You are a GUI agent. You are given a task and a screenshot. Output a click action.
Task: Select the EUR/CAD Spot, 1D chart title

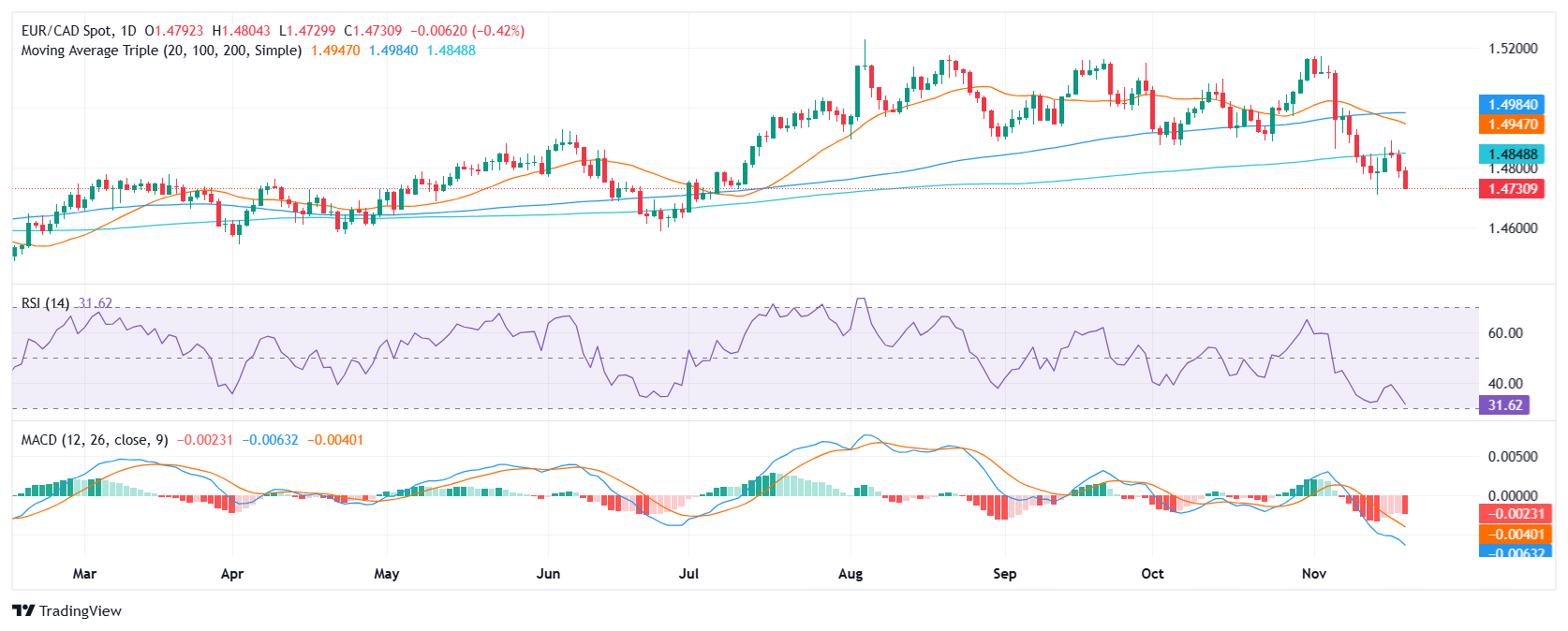pyautogui.click(x=79, y=31)
